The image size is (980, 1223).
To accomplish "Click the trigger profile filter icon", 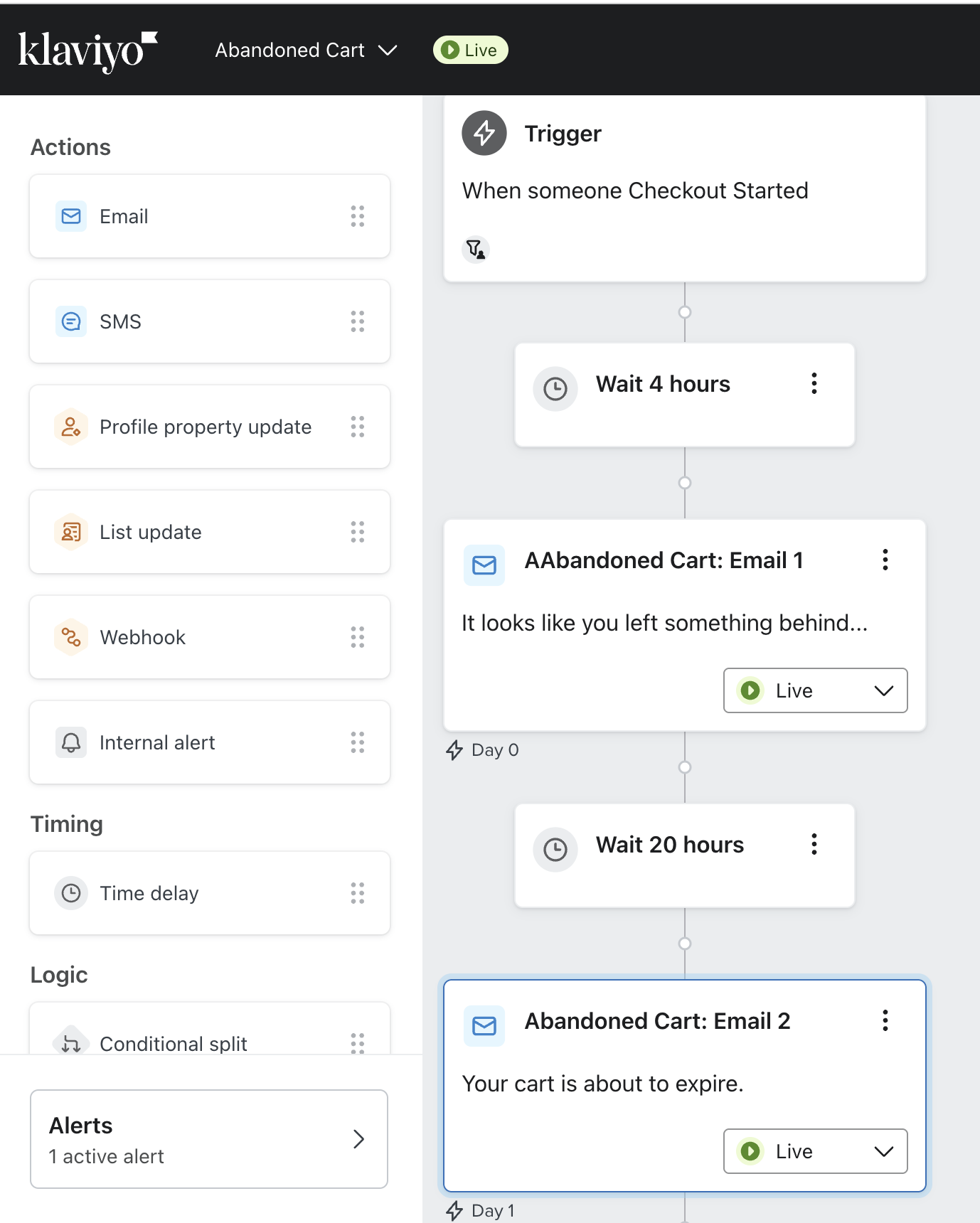I will [x=475, y=249].
